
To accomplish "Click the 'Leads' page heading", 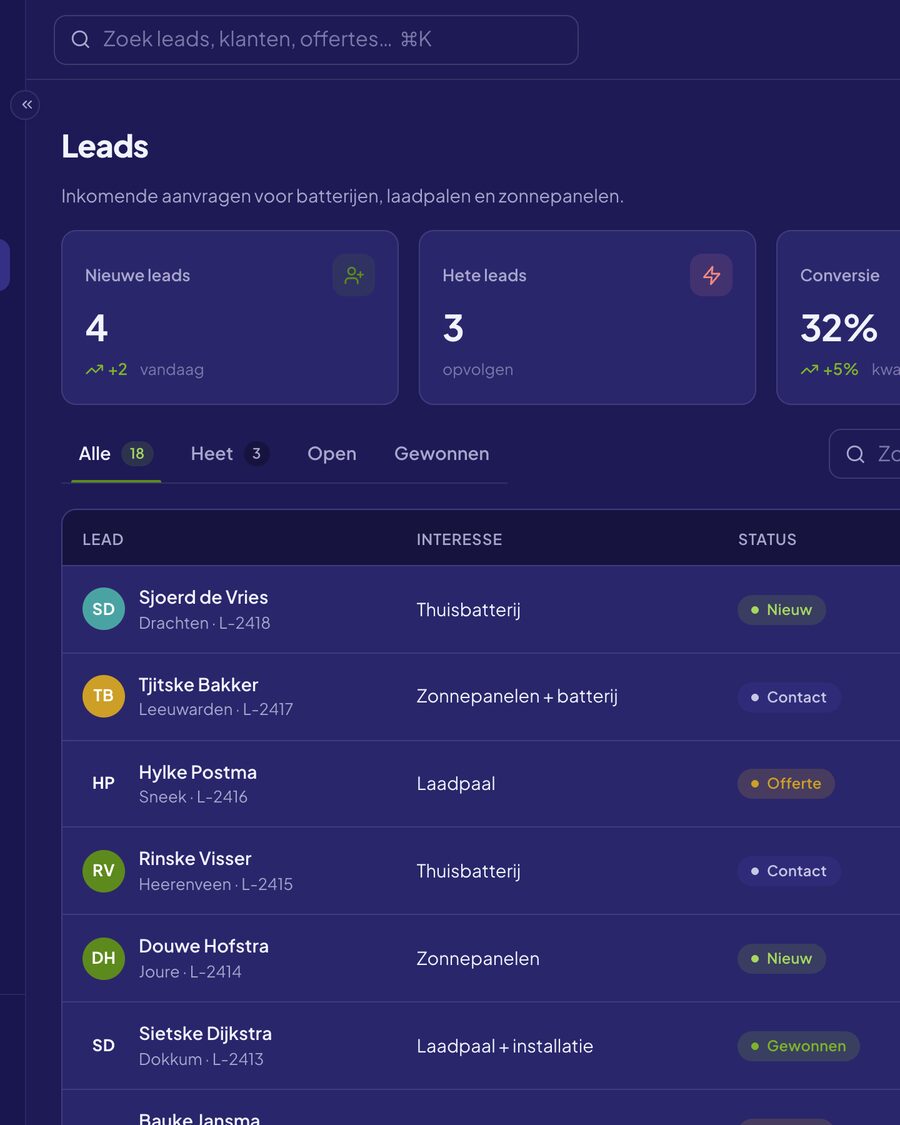I will coord(105,146).
